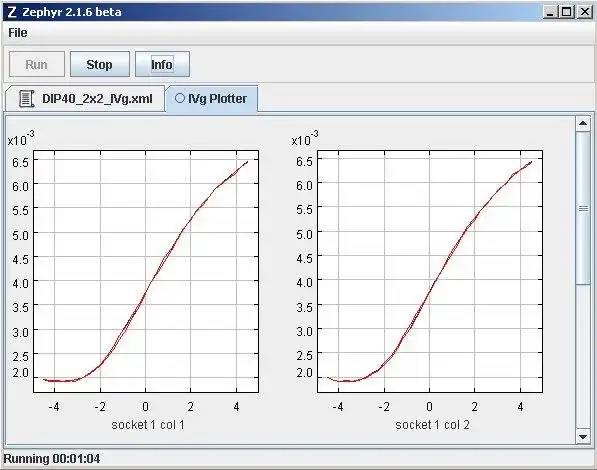The height and width of the screenshot is (470, 597).
Task: Click the script document icon on DIP40 tab
Action: (x=26, y=99)
